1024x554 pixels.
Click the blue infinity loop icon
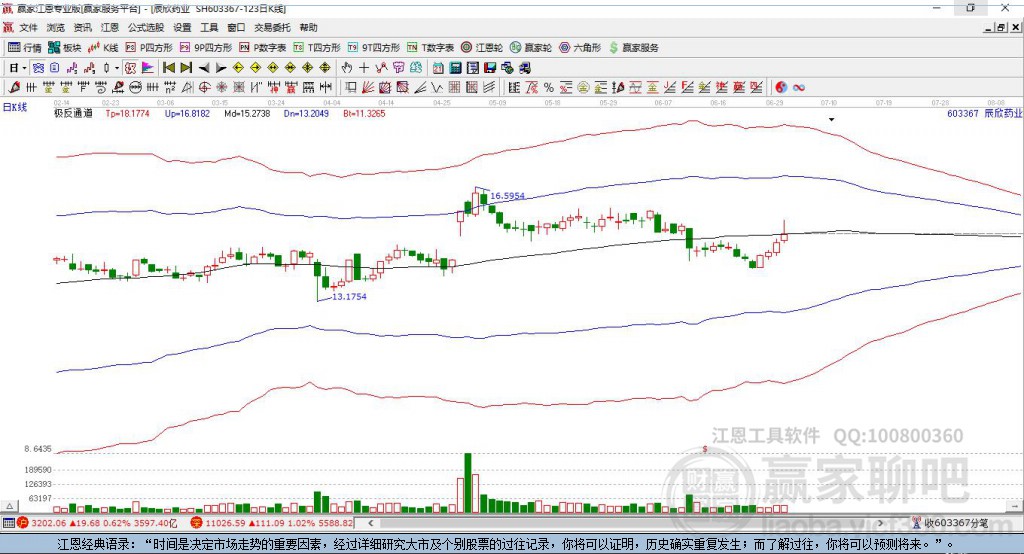pos(799,87)
